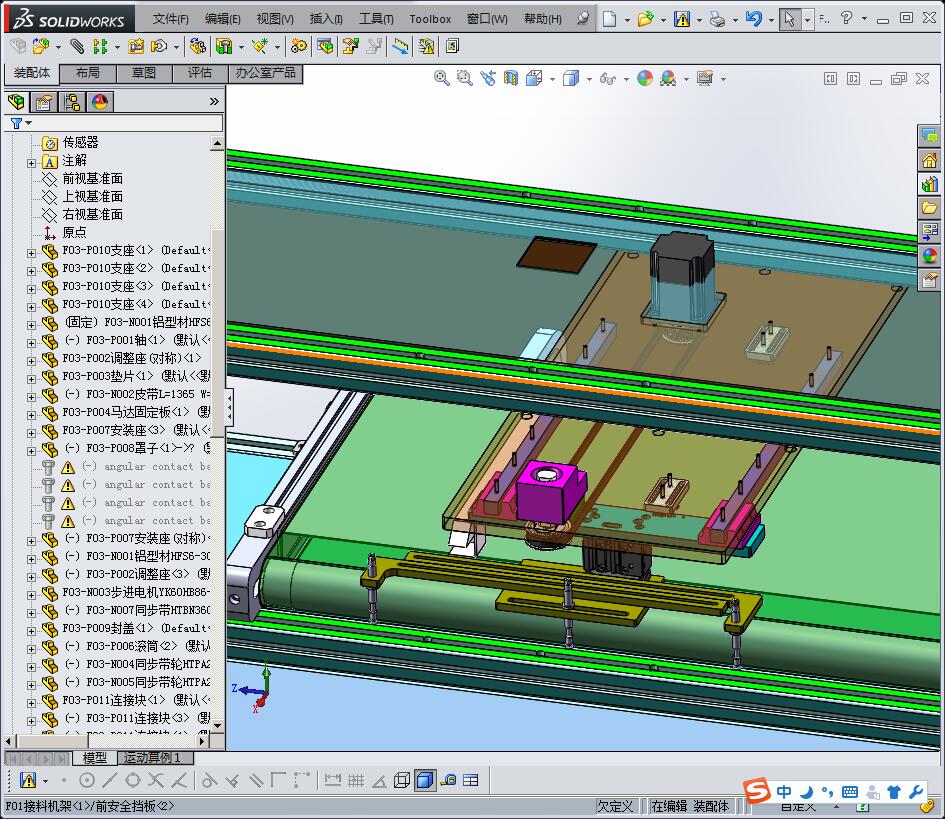Screen dimensions: 945x819
Task: Click the Print toolbar icon
Action: pyautogui.click(x=717, y=19)
